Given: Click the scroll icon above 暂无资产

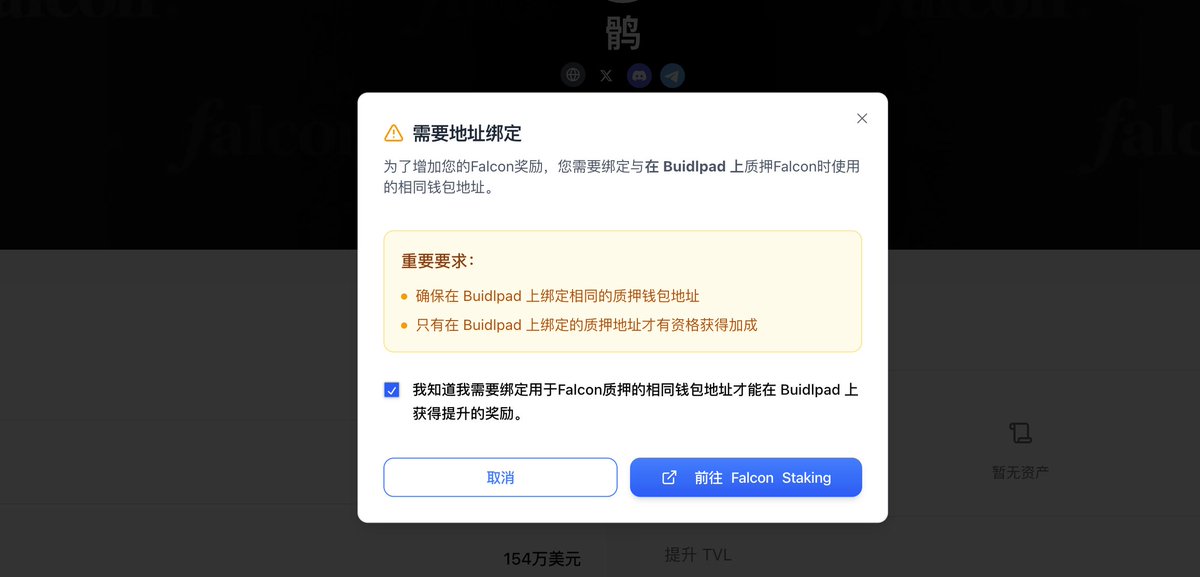Looking at the screenshot, I should coord(1020,433).
